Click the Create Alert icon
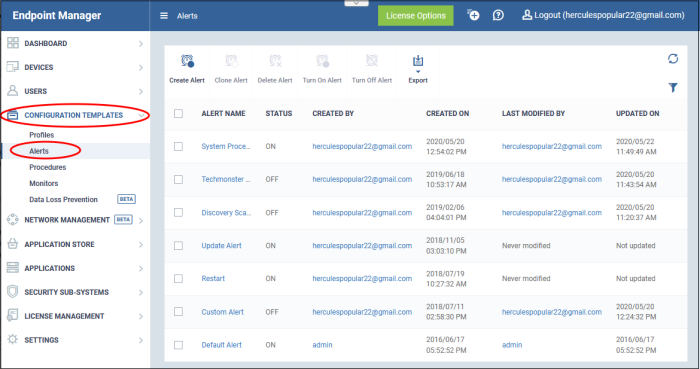Viewport: 700px width, 369px height. pyautogui.click(x=187, y=61)
